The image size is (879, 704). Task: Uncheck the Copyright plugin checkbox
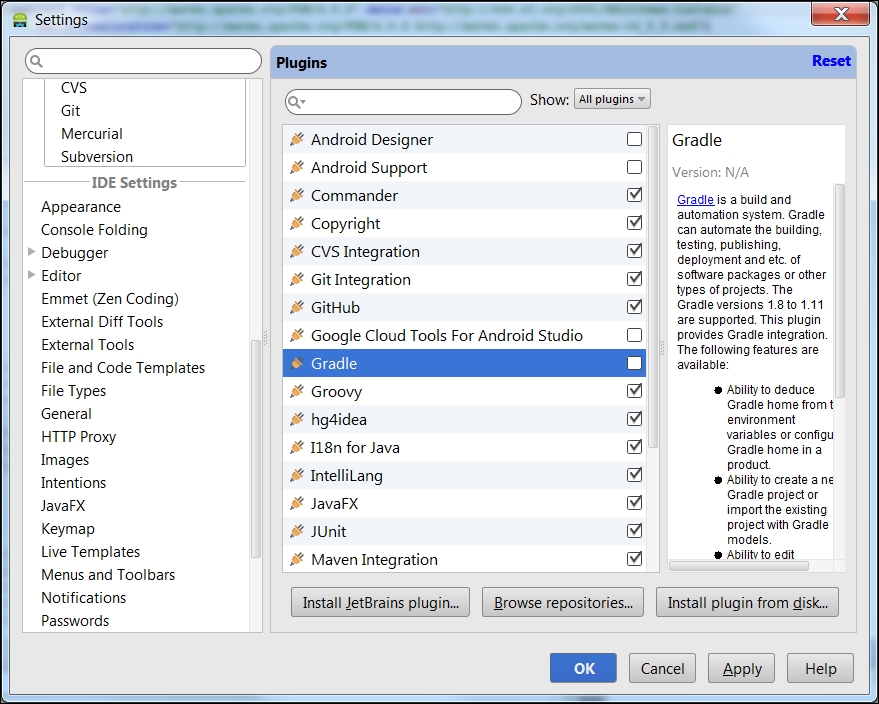click(634, 223)
